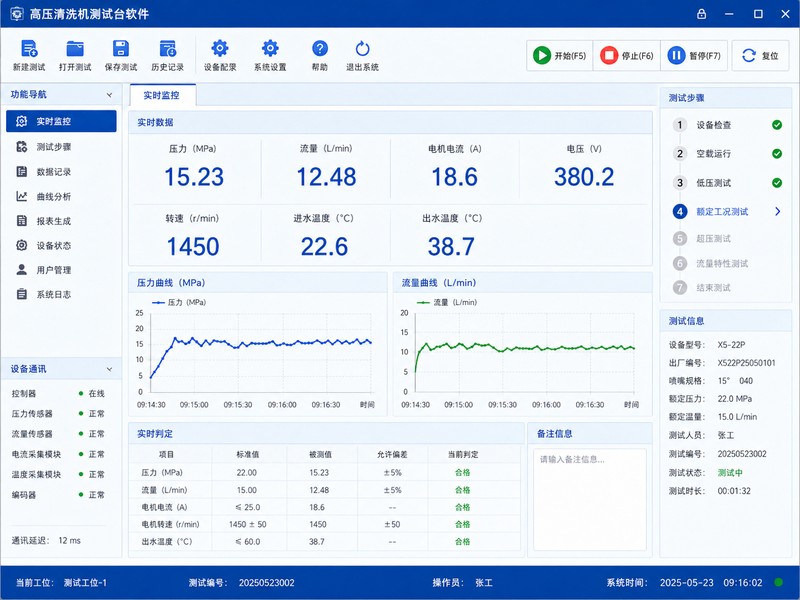
Task: Open 设备状态 in the navigation sidebar
Action: [61, 245]
